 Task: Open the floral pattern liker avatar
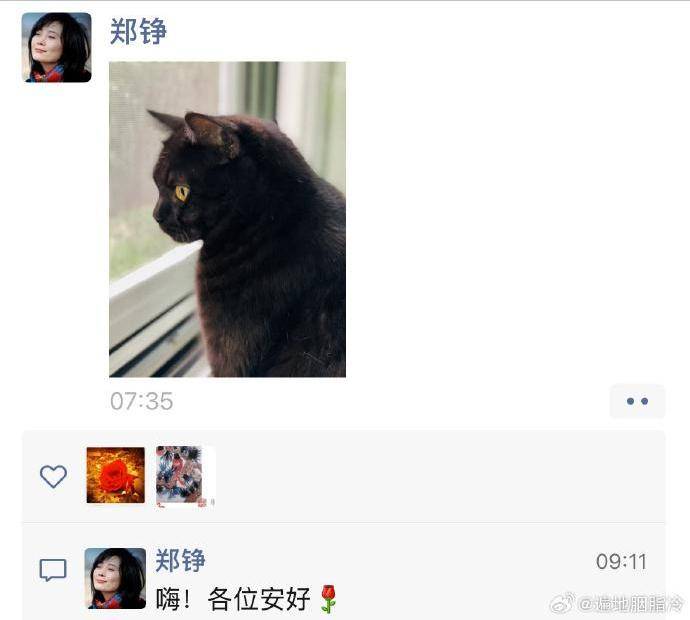[x=185, y=476]
